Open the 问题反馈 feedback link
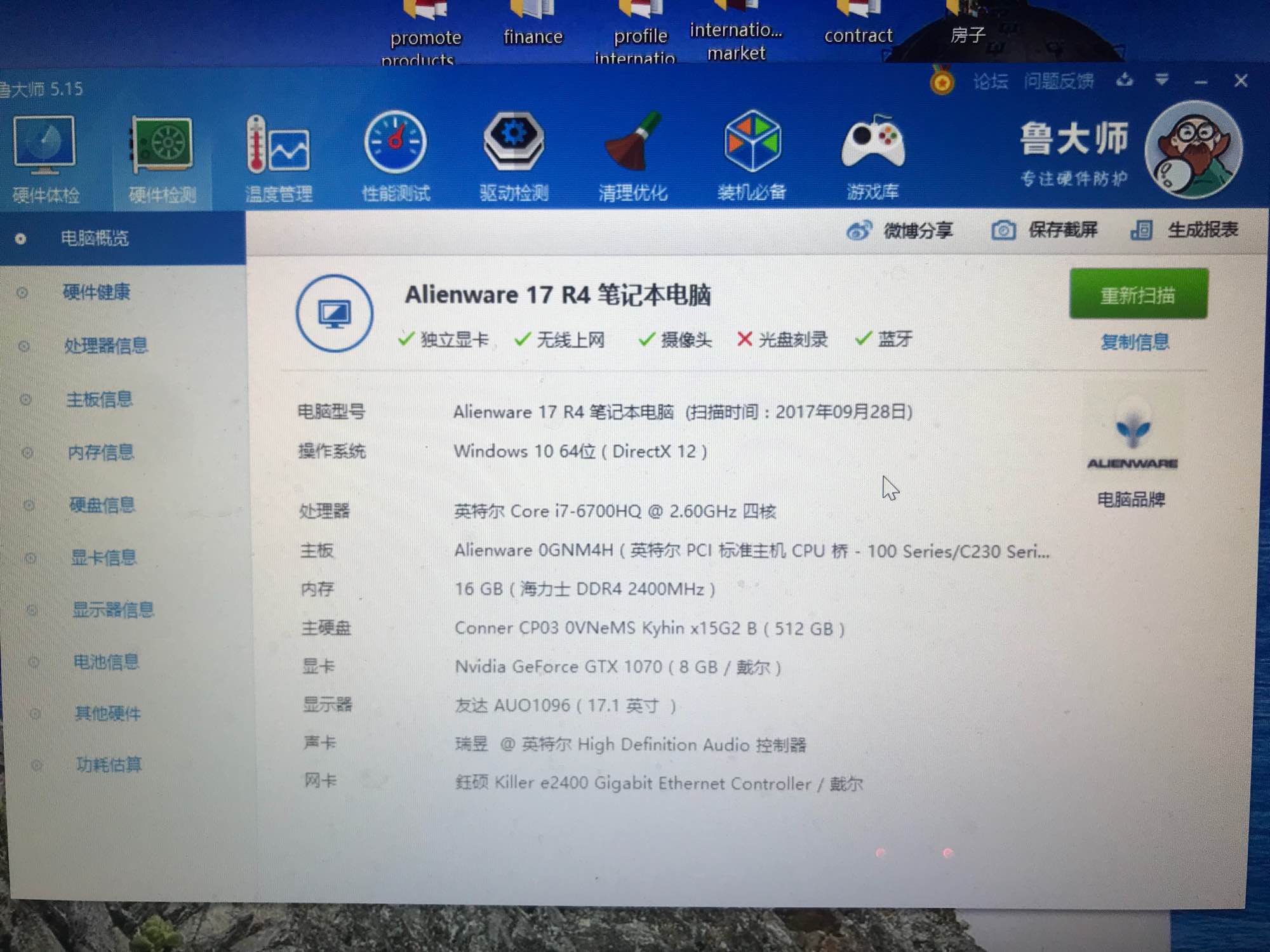The height and width of the screenshot is (952, 1270). [1058, 81]
